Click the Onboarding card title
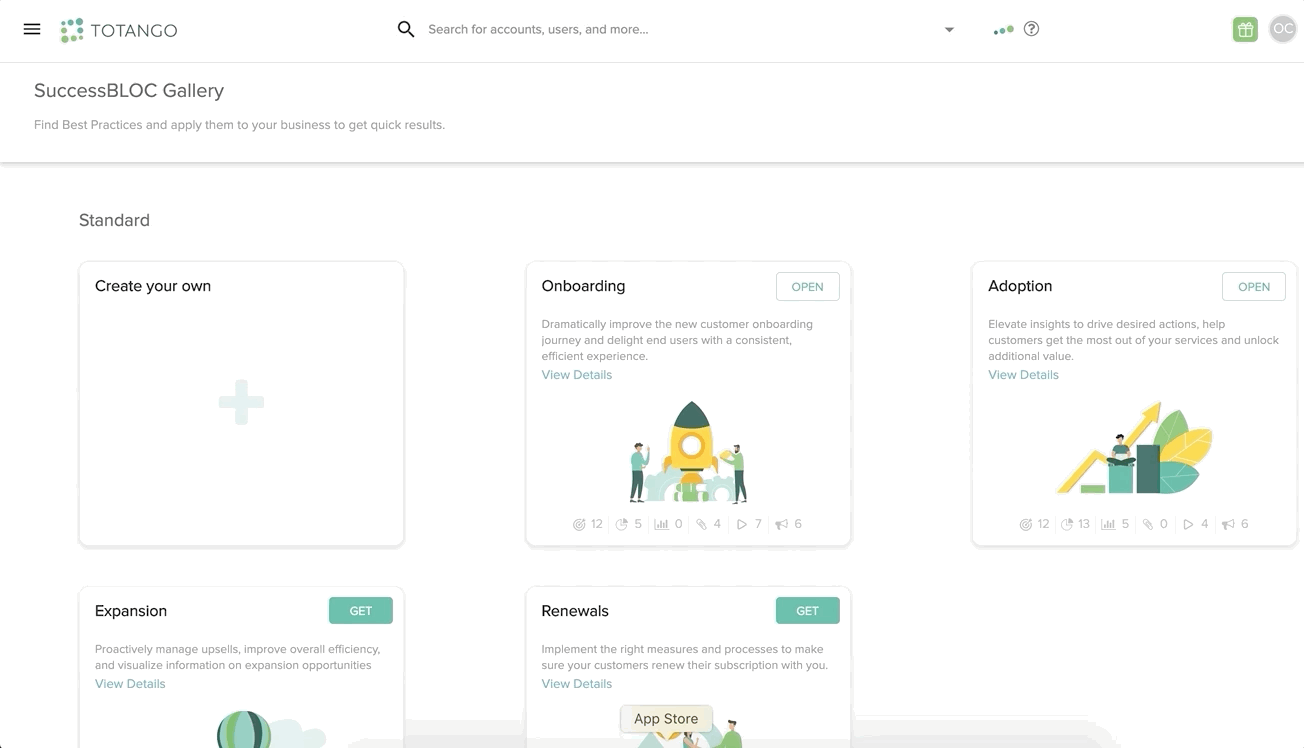This screenshot has width=1304, height=748. tap(583, 286)
